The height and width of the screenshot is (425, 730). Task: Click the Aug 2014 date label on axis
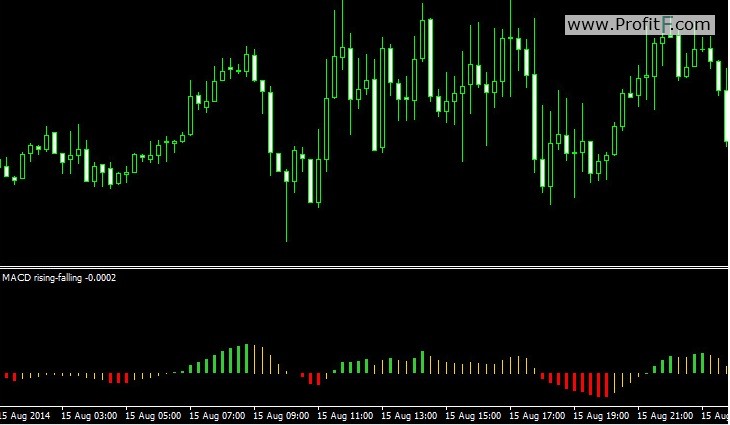click(25, 415)
